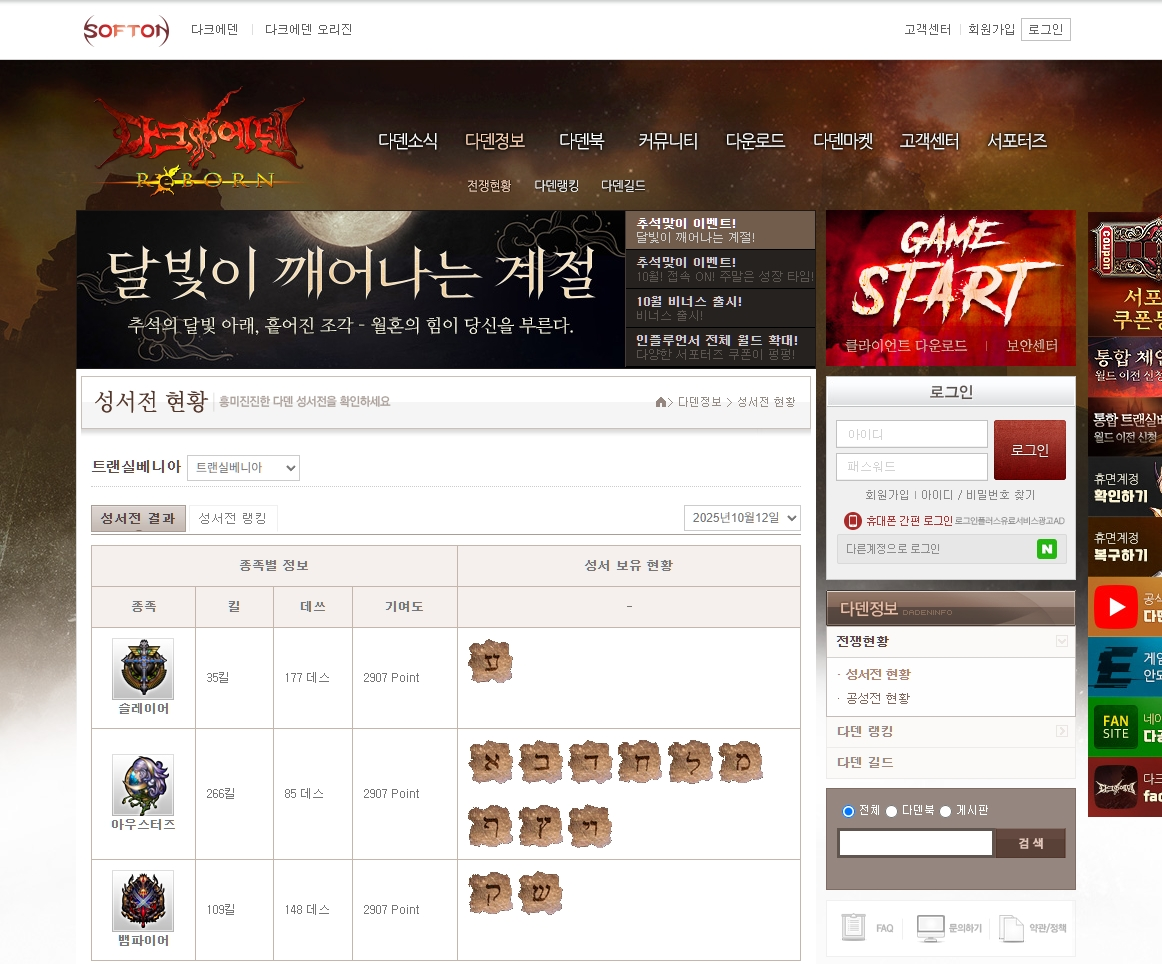Click the Het (ח) tablet in the Ousters row
Viewport: 1162px width, 964px height.
click(x=640, y=762)
